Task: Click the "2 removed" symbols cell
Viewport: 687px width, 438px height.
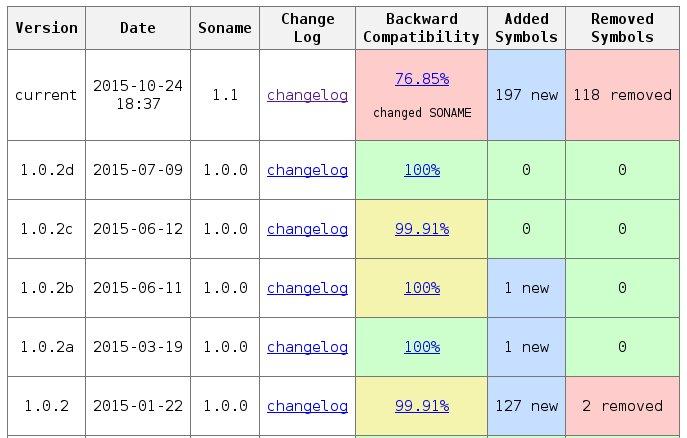Action: point(622,406)
